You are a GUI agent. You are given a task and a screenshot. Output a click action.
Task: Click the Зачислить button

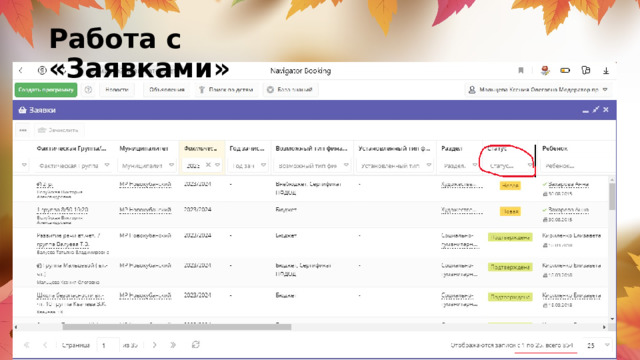pos(58,130)
